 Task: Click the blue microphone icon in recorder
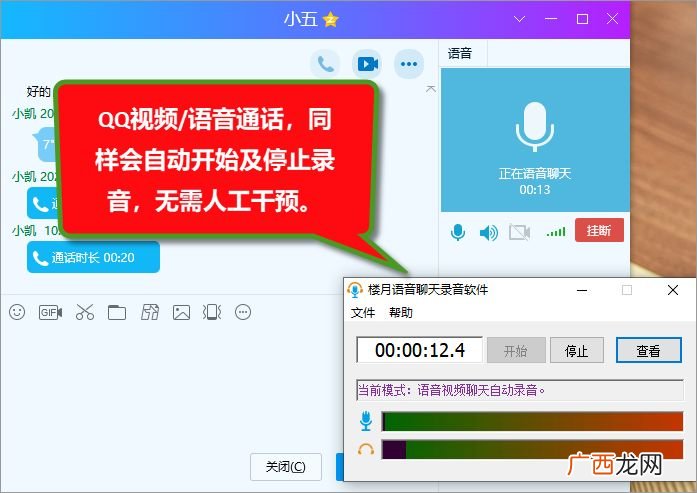(x=366, y=421)
